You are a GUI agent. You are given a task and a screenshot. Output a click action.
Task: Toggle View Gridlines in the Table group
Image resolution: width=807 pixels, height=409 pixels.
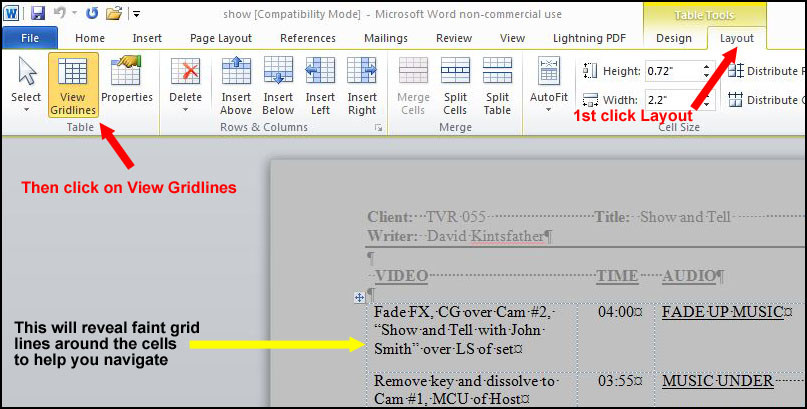coord(73,85)
